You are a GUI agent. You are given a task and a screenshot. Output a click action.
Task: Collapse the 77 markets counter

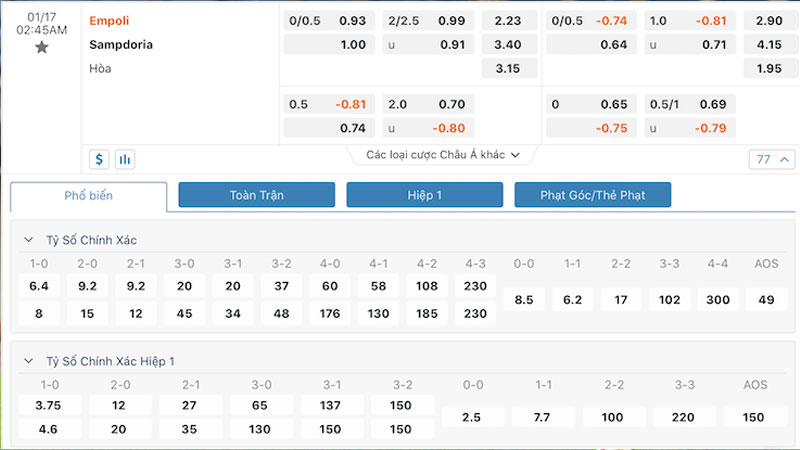771,159
